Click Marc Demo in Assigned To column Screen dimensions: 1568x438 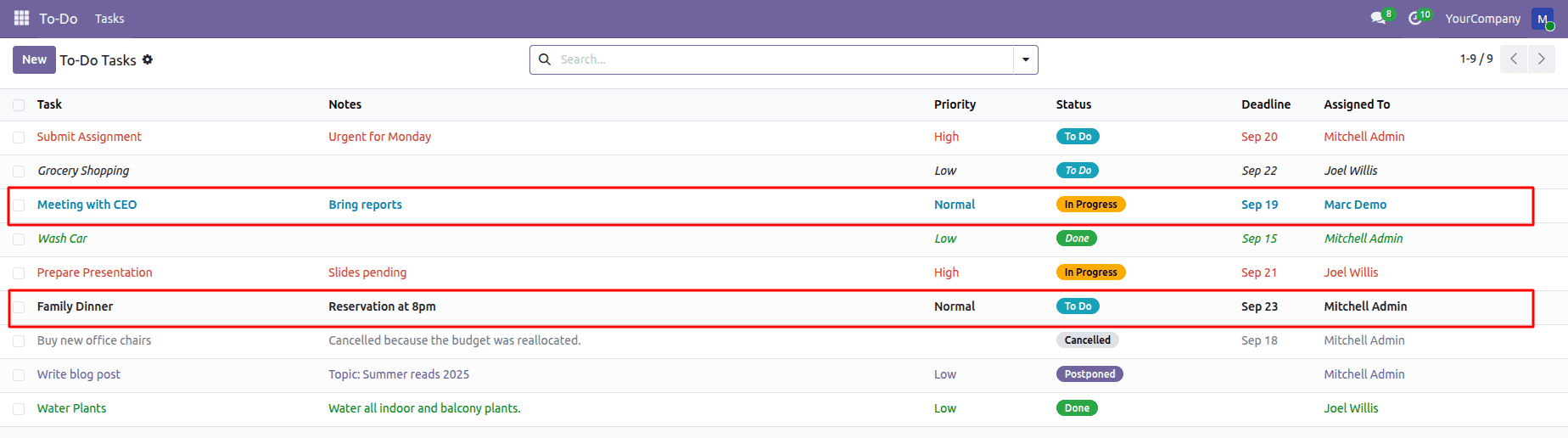[x=1355, y=205]
